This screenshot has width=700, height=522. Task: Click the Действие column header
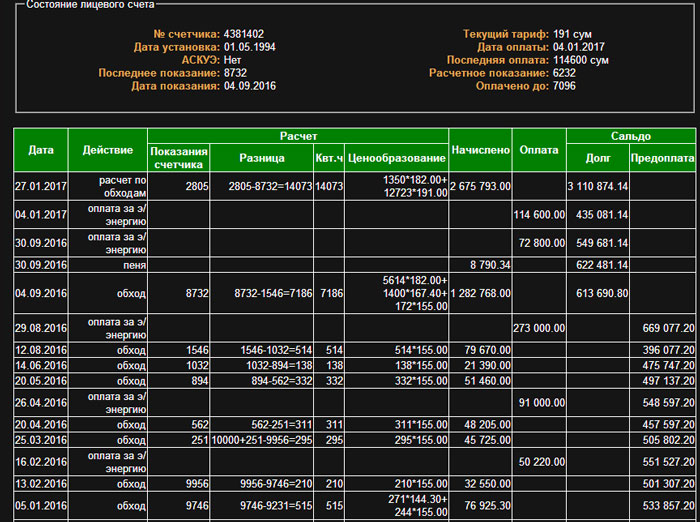point(107,150)
